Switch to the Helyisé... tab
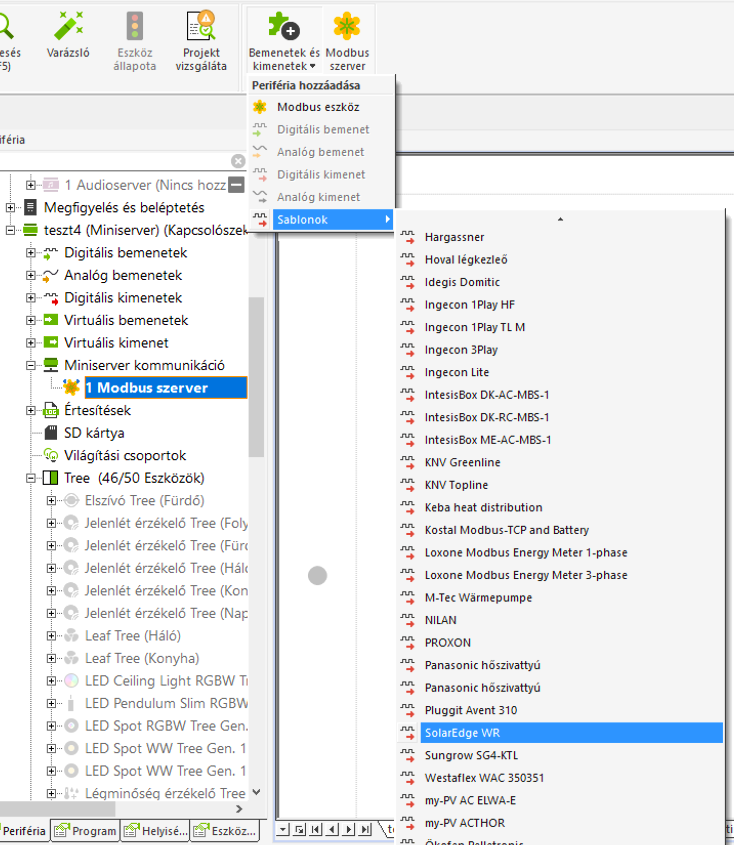Image resolution: width=734 pixels, height=845 pixels. pos(155,831)
